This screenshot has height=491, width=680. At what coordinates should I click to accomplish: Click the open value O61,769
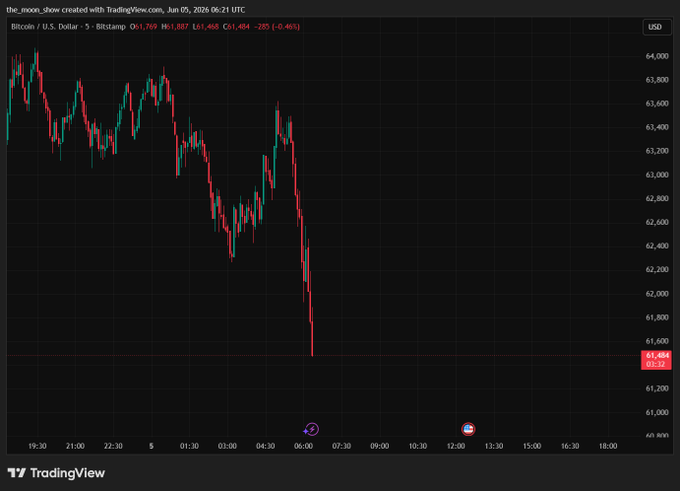coord(144,27)
